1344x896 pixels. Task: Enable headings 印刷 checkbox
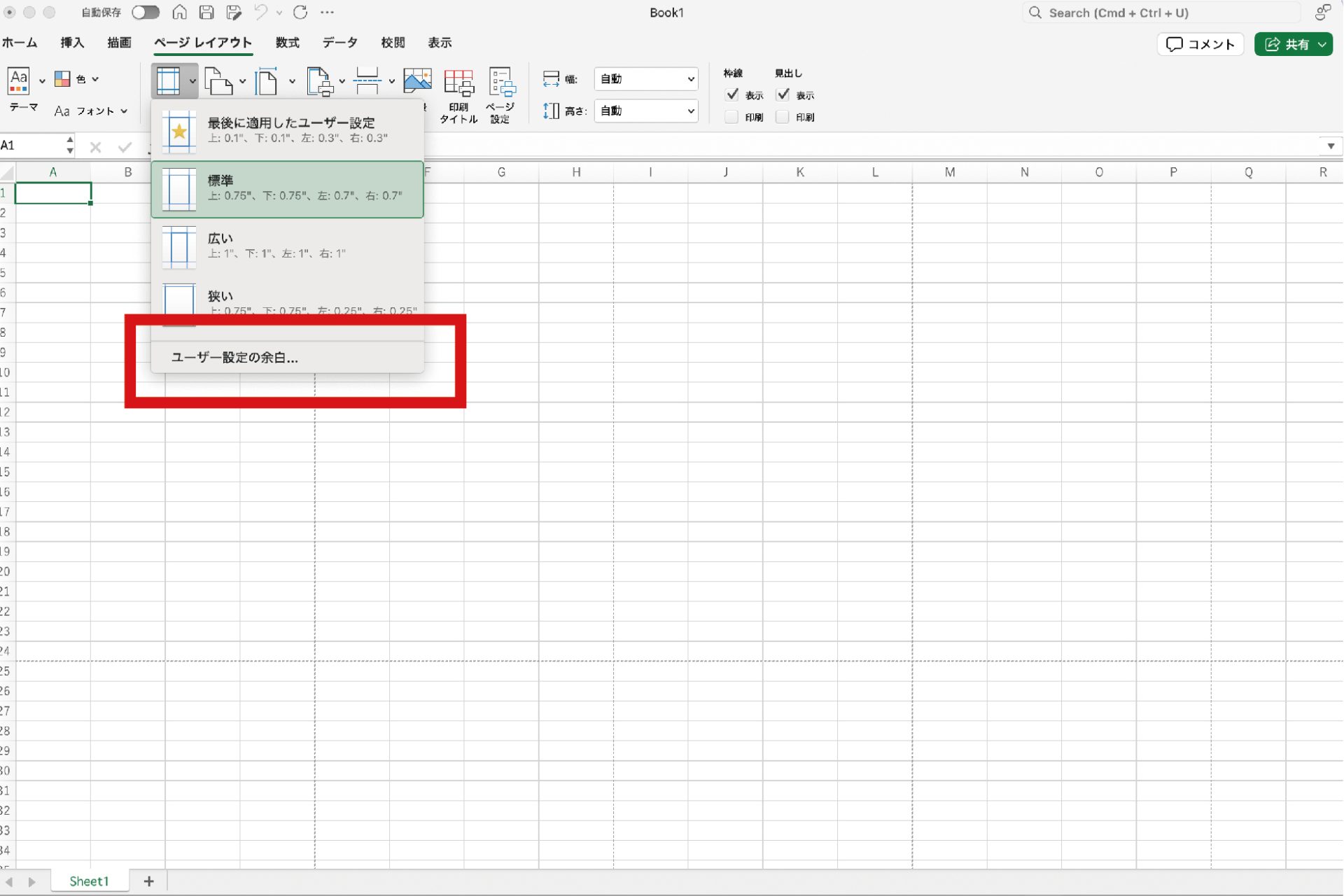tap(783, 117)
